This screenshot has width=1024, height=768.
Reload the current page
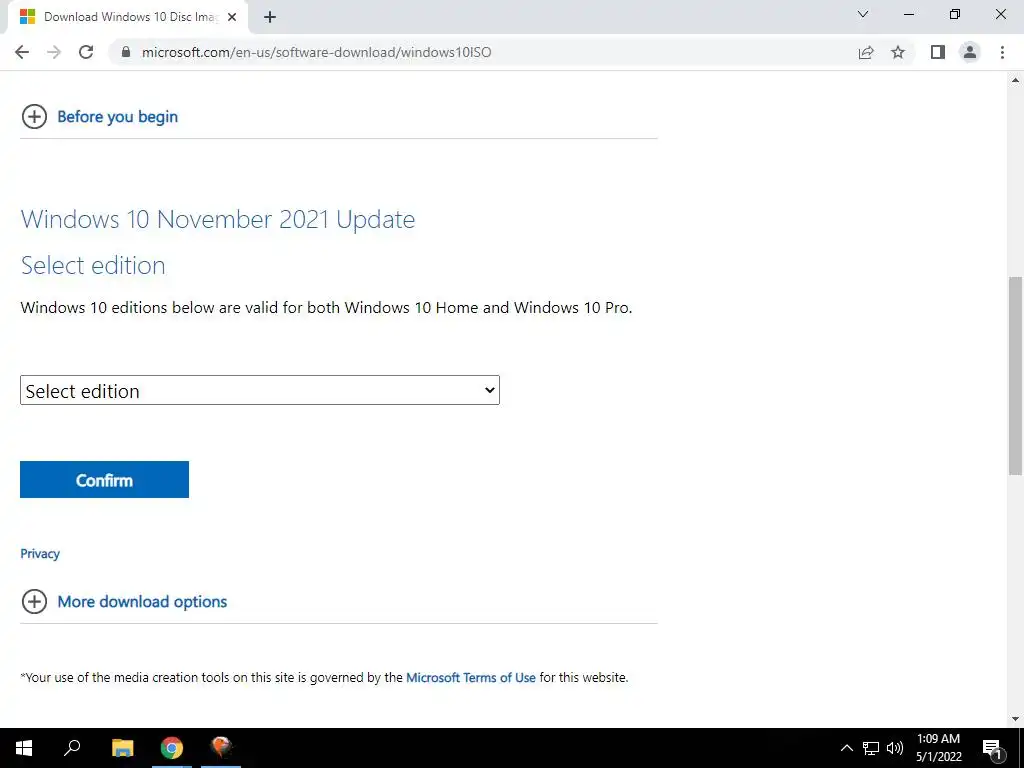[86, 52]
